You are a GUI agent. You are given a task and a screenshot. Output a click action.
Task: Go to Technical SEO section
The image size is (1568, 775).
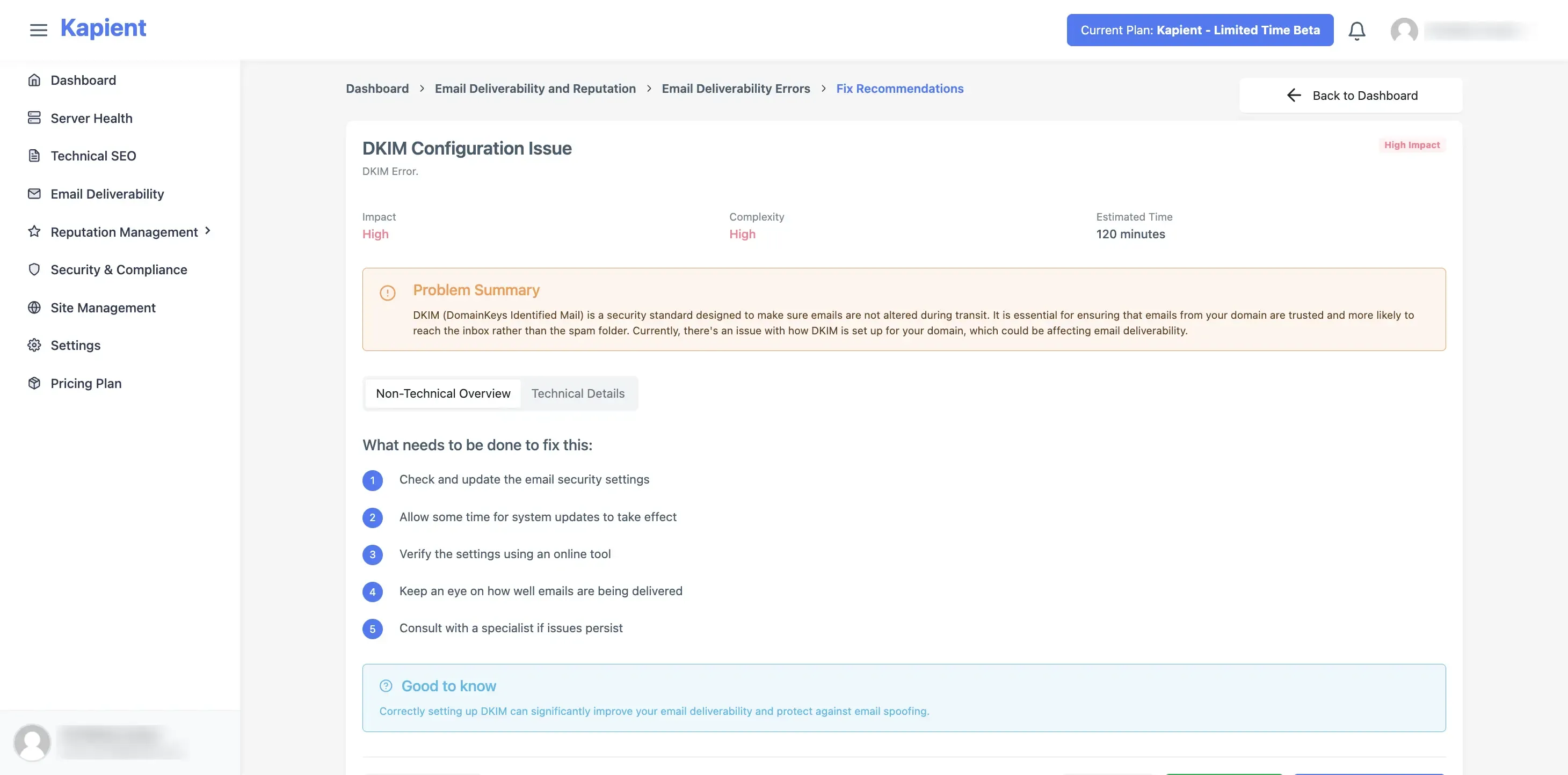tap(93, 156)
